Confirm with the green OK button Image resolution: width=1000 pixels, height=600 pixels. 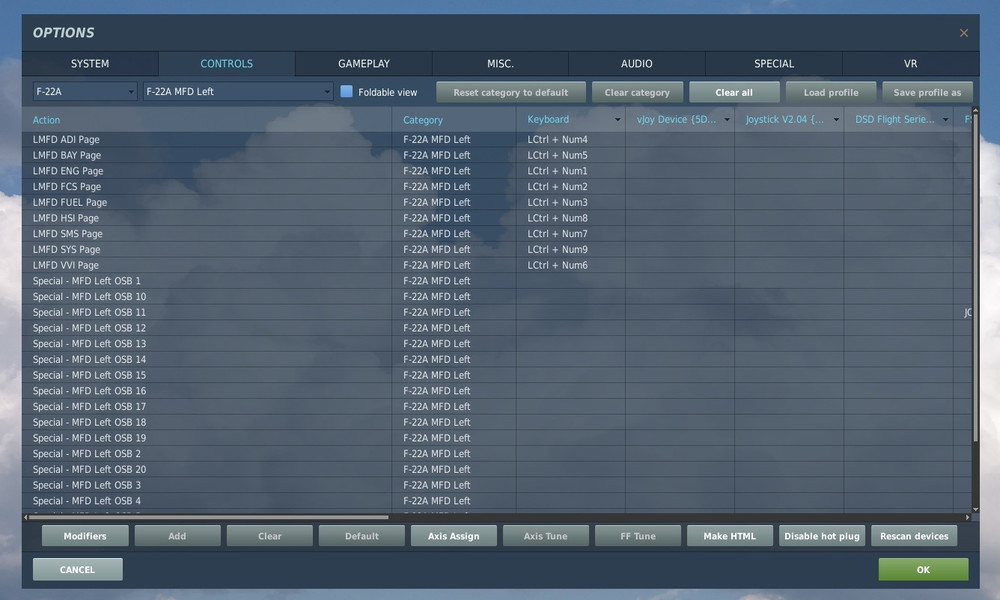(x=923, y=569)
